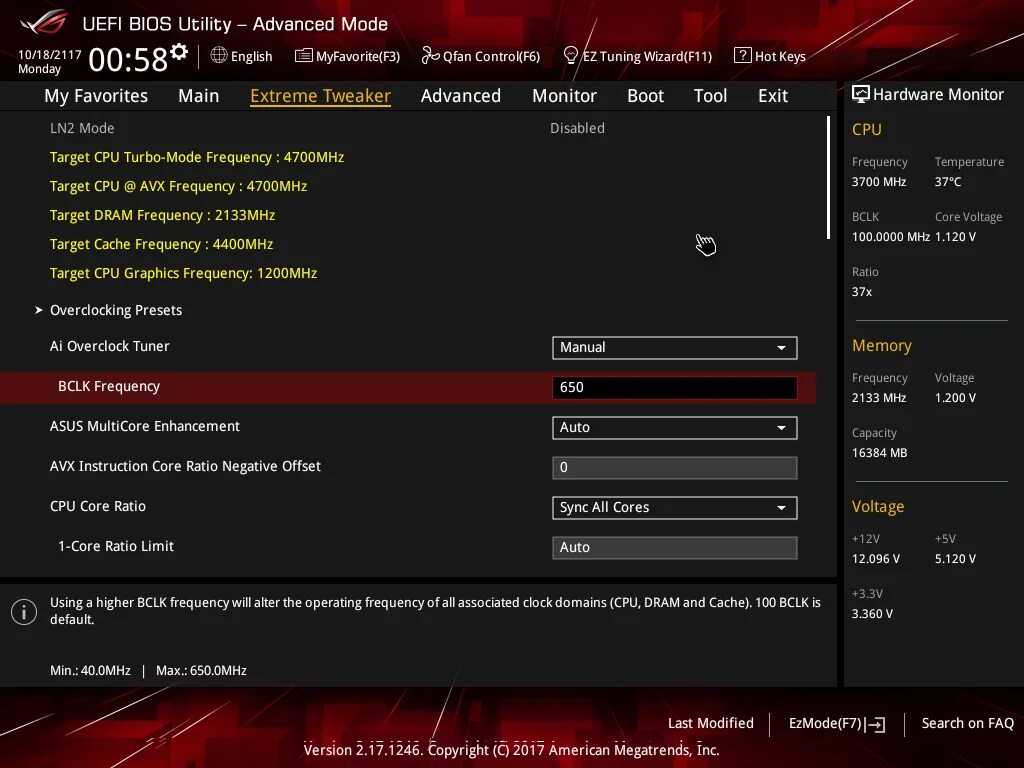1024x768 pixels.
Task: Click the Hot Keys question mark icon
Action: [x=743, y=56]
